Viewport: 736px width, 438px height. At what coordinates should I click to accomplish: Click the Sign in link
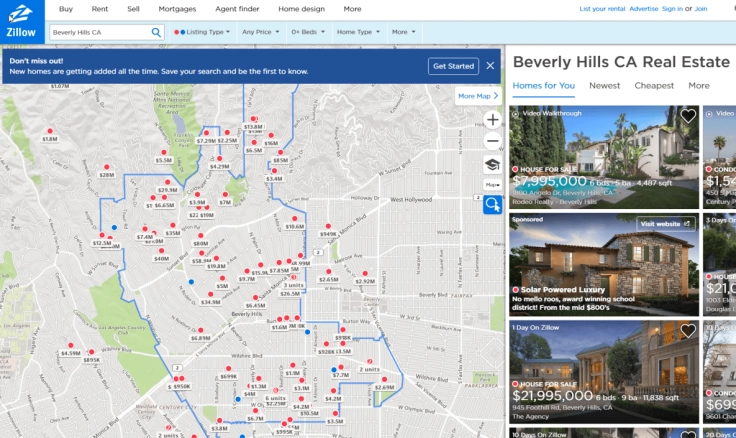(x=672, y=9)
